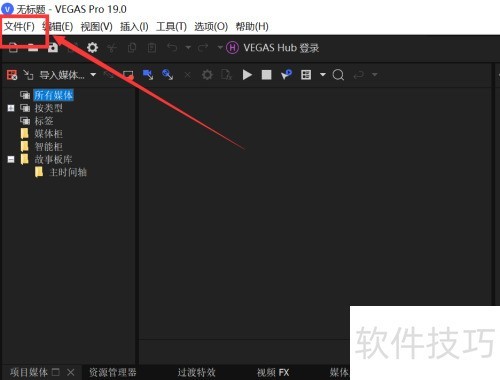Open the 视图(V) menu
500x380 pixels.
click(97, 26)
